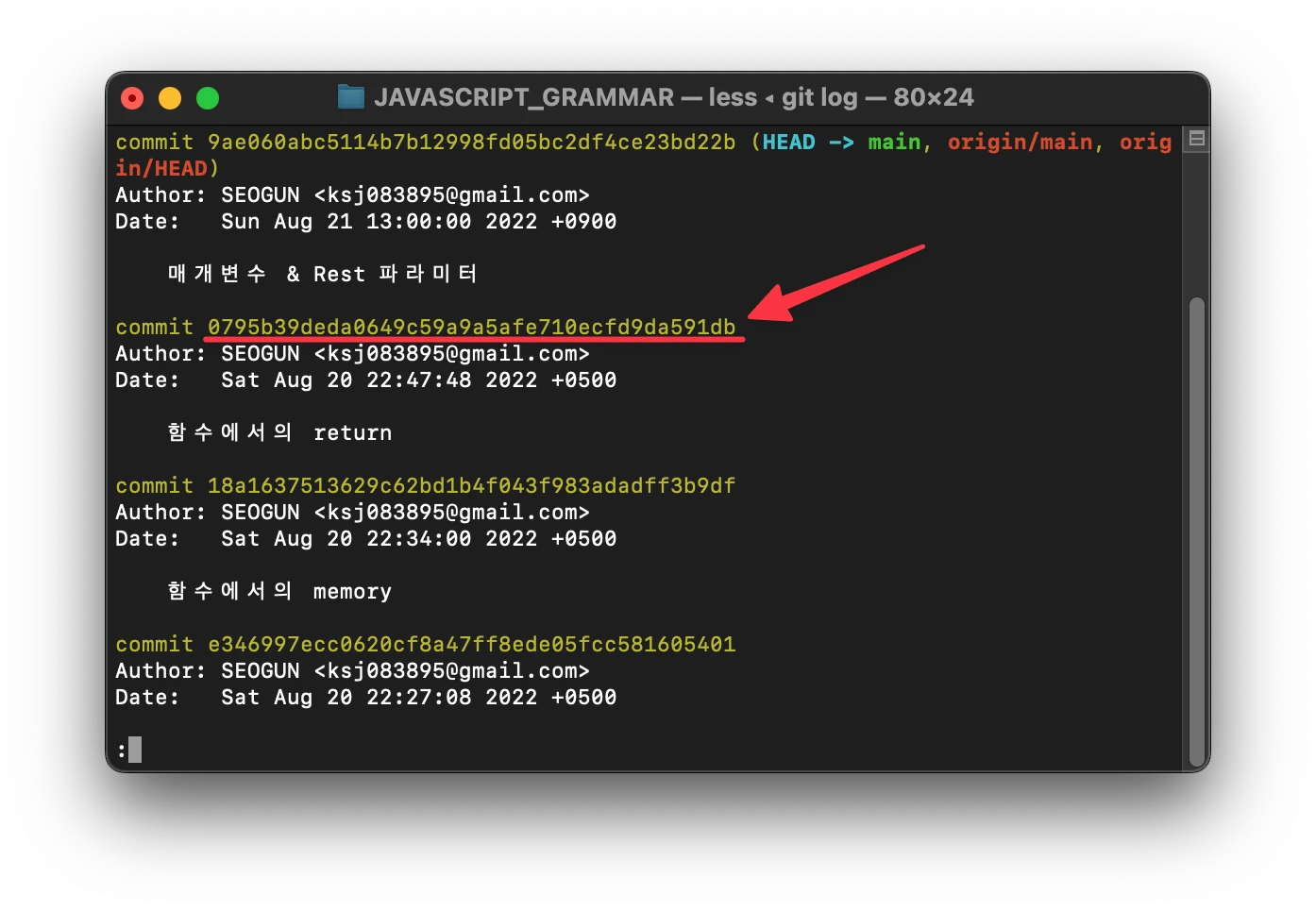Click the date Sun Aug 21 13:00:00 2022

point(379,222)
